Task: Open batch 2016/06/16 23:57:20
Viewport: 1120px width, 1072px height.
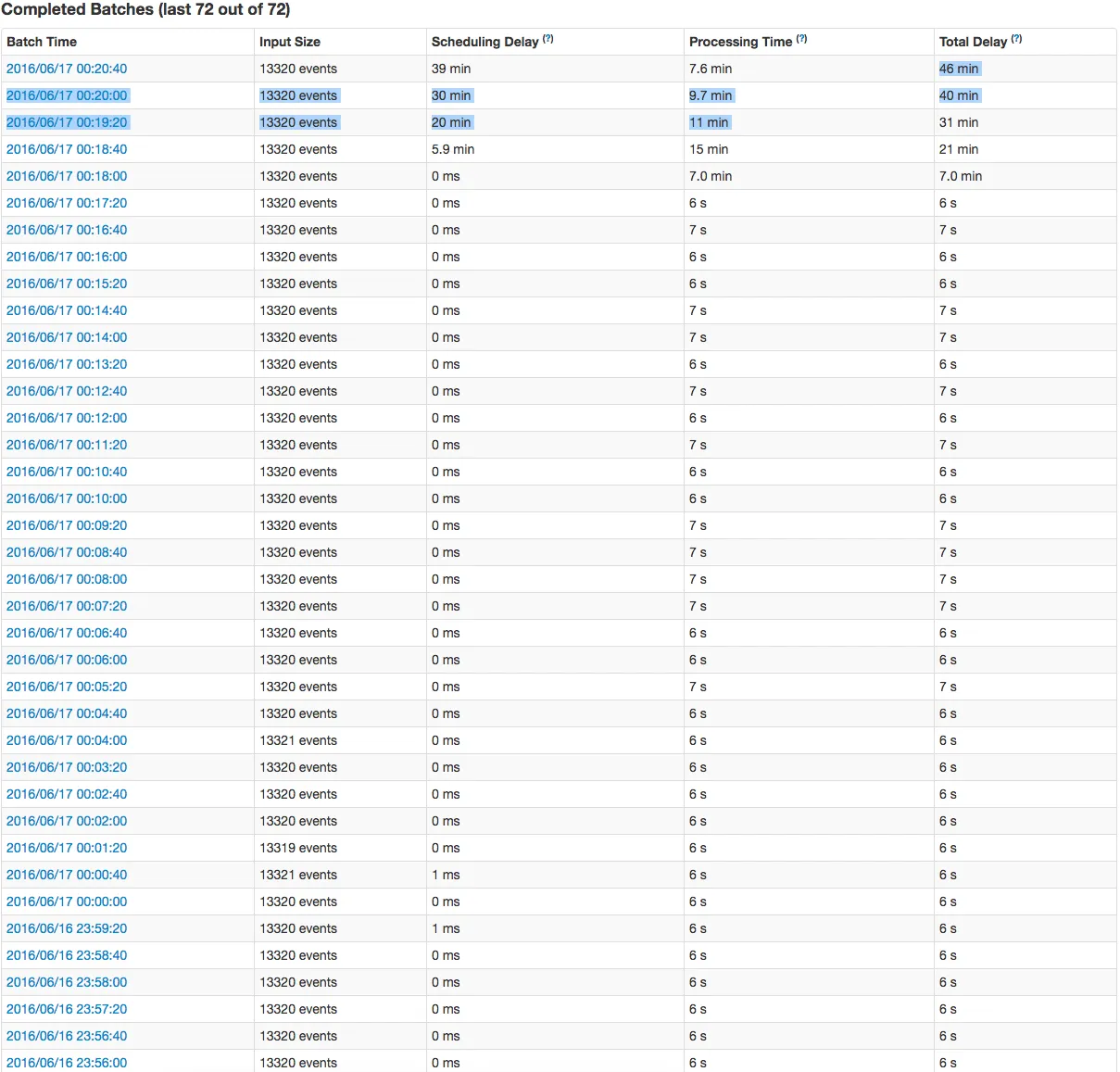Action: [x=67, y=1009]
